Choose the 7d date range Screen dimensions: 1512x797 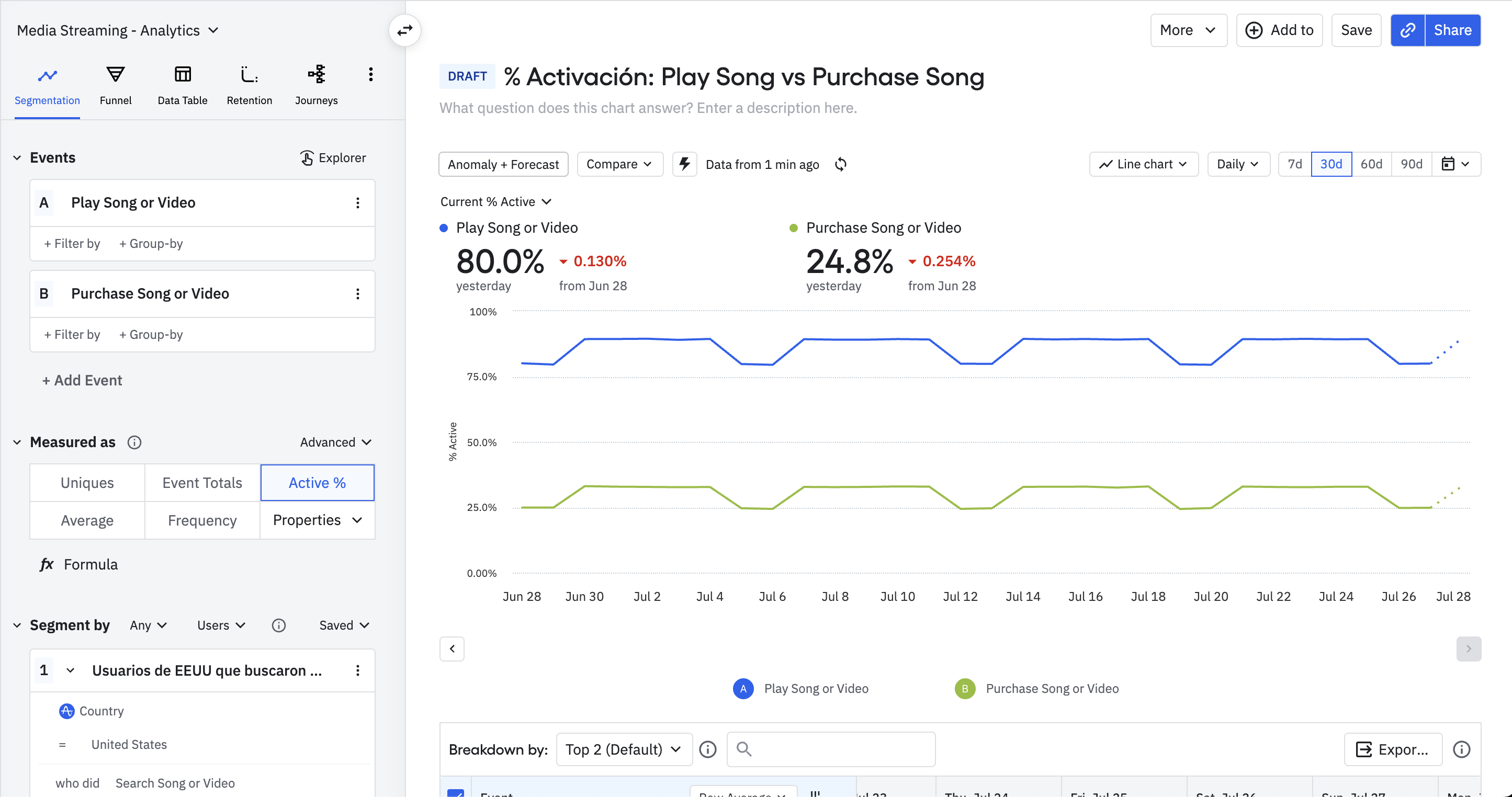(1294, 164)
